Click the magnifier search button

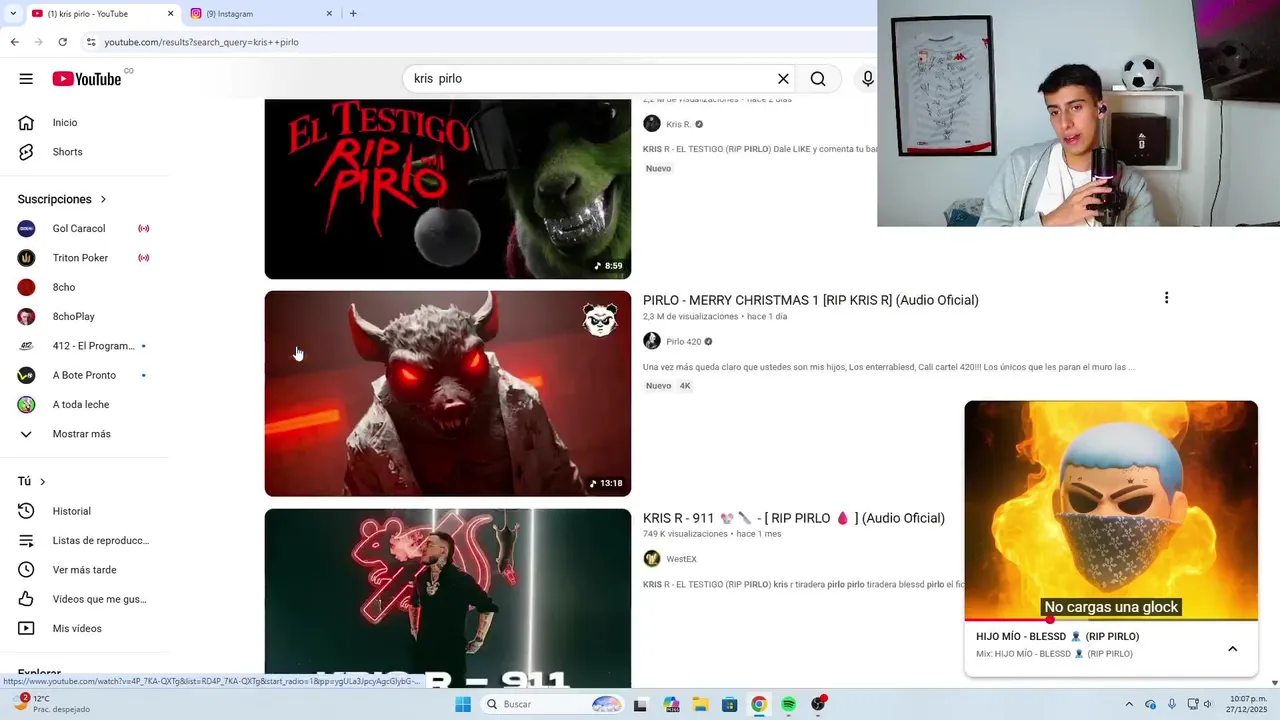818,79
